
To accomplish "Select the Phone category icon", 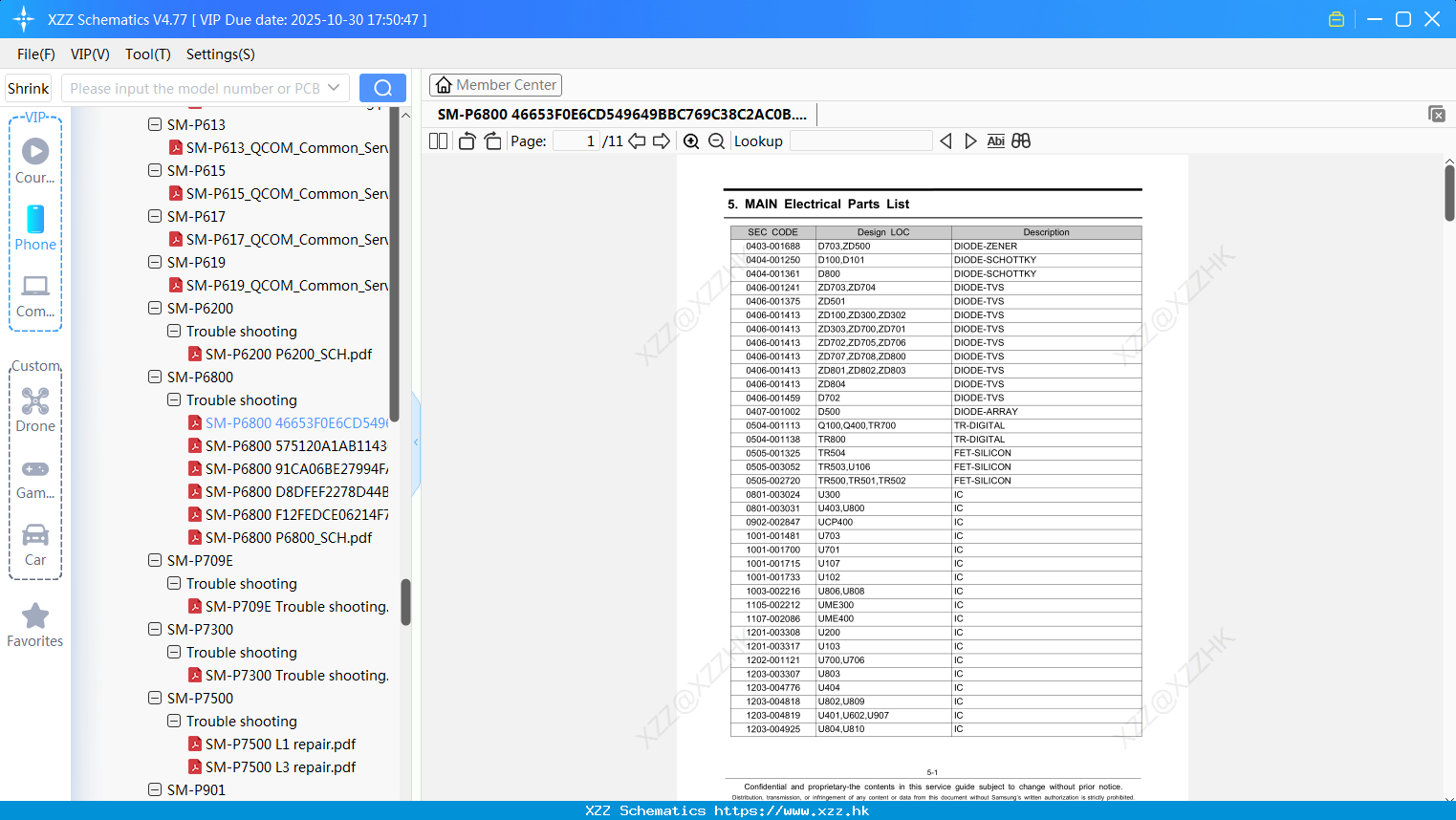I will 35,228.
